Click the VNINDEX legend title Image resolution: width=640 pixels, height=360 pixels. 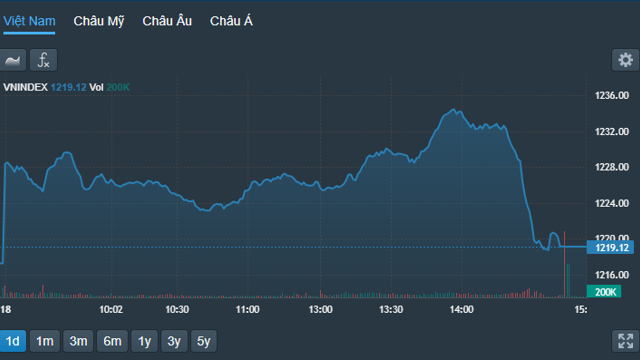tap(25, 87)
